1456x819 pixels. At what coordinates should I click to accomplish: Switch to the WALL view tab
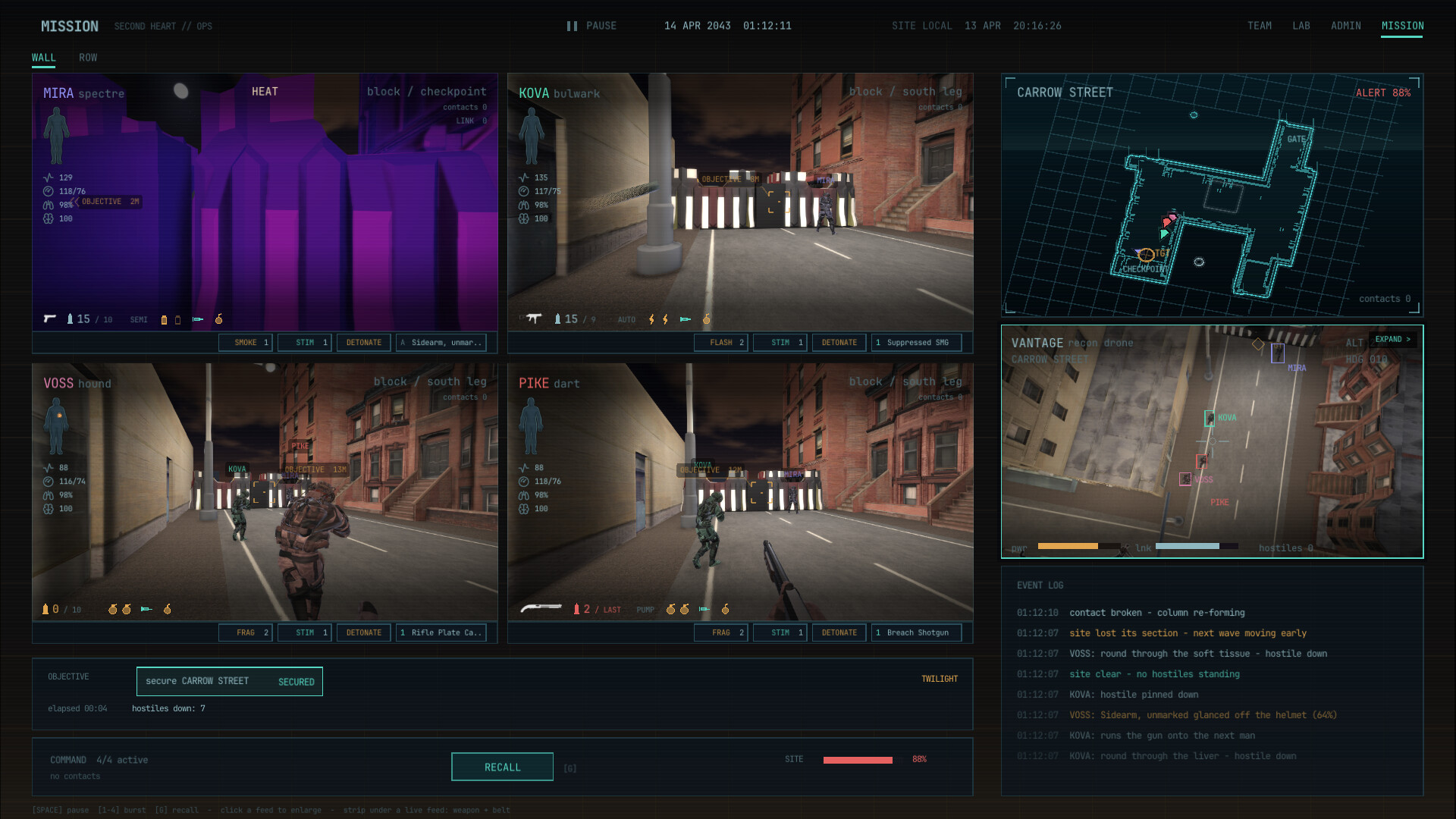coord(44,58)
